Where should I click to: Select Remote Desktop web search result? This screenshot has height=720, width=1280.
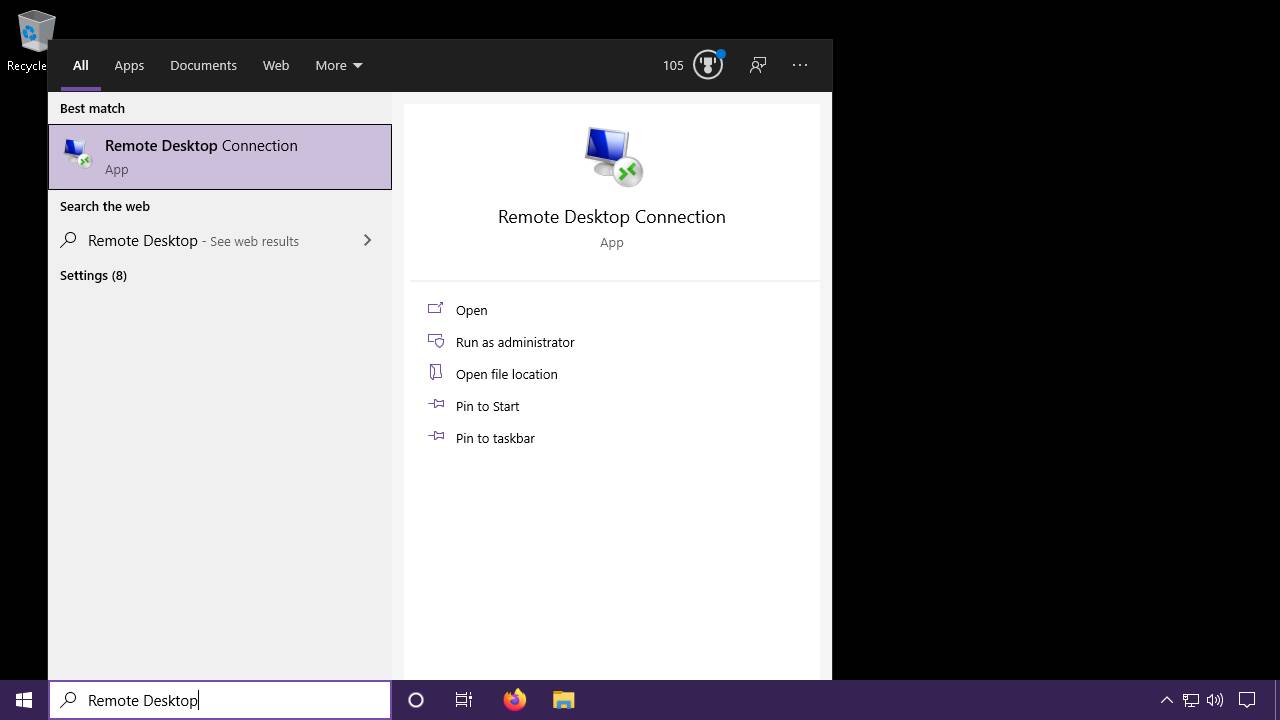tap(220, 240)
